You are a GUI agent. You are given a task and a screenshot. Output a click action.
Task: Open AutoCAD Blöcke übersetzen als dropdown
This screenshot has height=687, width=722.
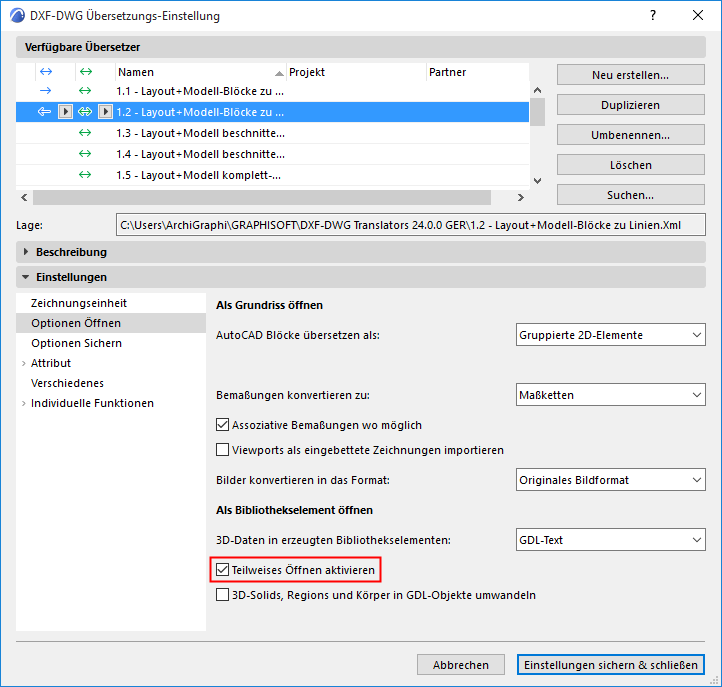[611, 335]
